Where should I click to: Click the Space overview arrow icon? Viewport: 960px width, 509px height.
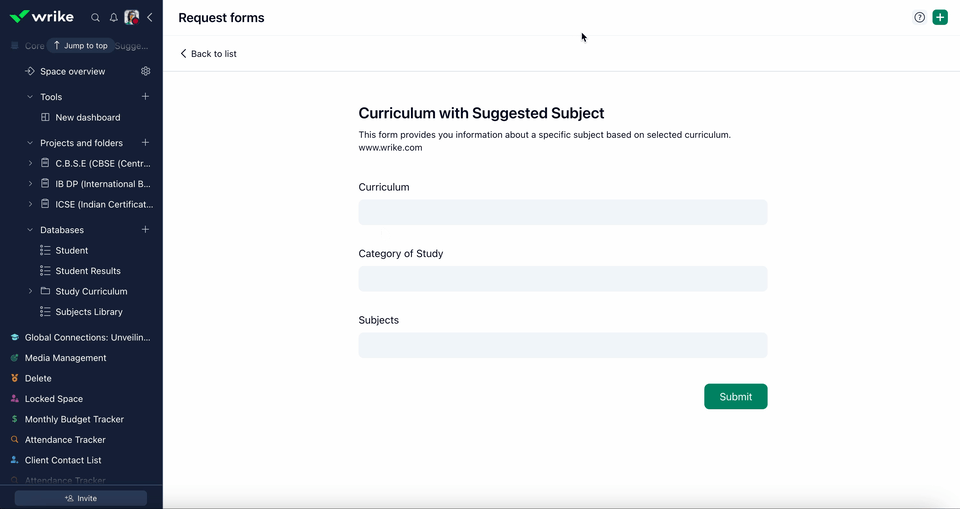click(x=29, y=71)
